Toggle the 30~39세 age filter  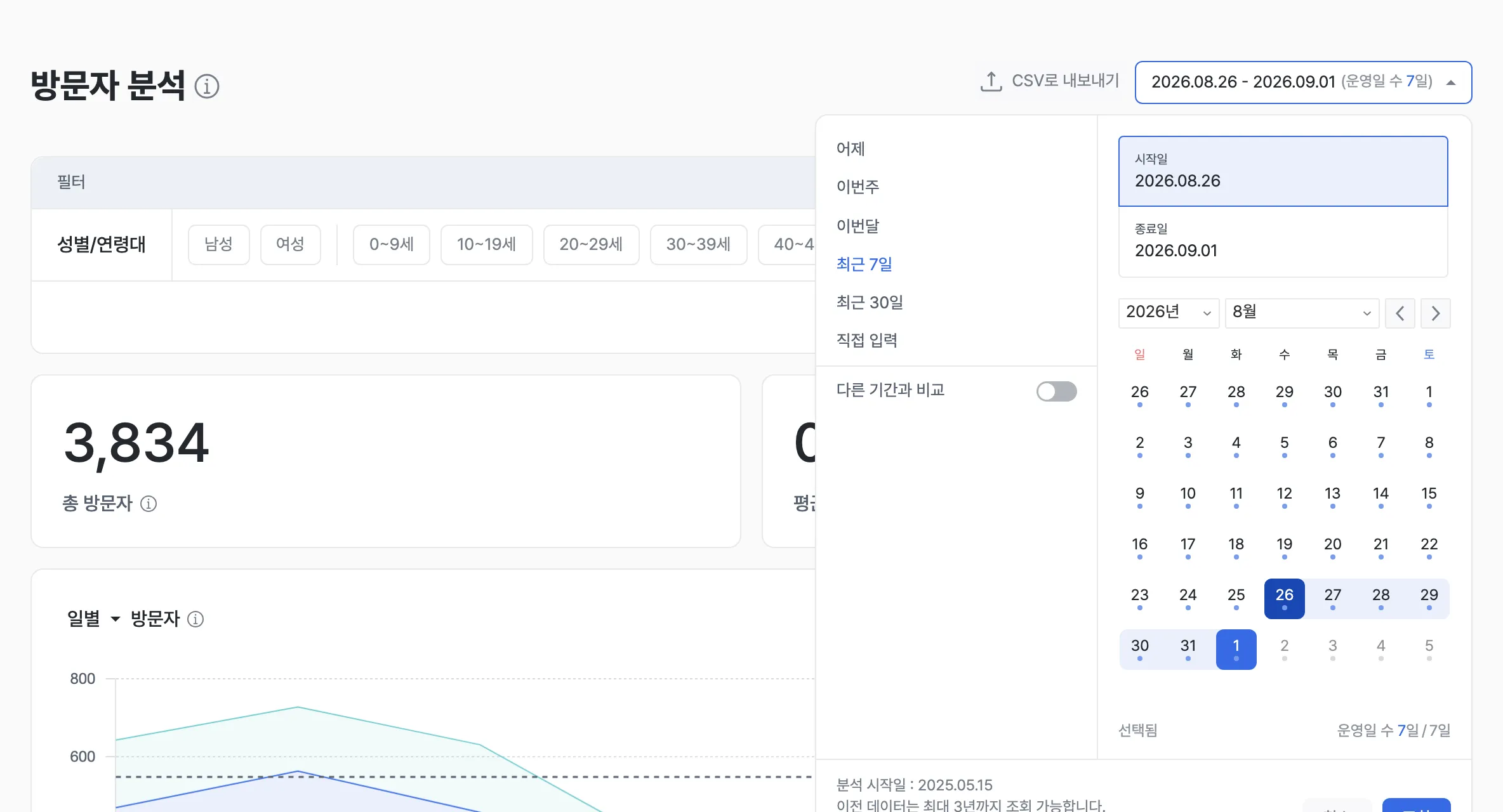pos(698,244)
